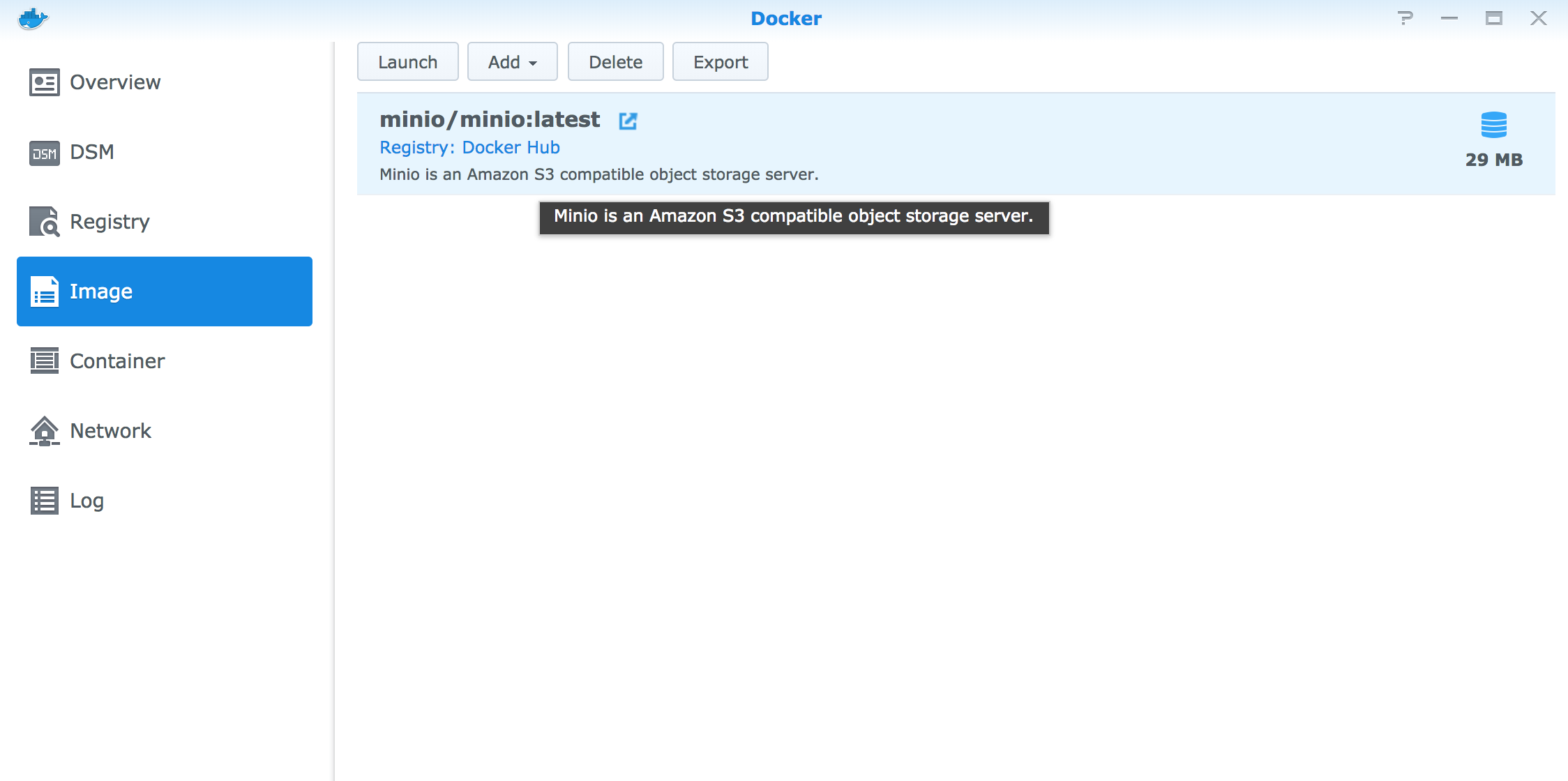Maximize the Docker window
Screen dimensions: 1568x781
pos(1493,18)
